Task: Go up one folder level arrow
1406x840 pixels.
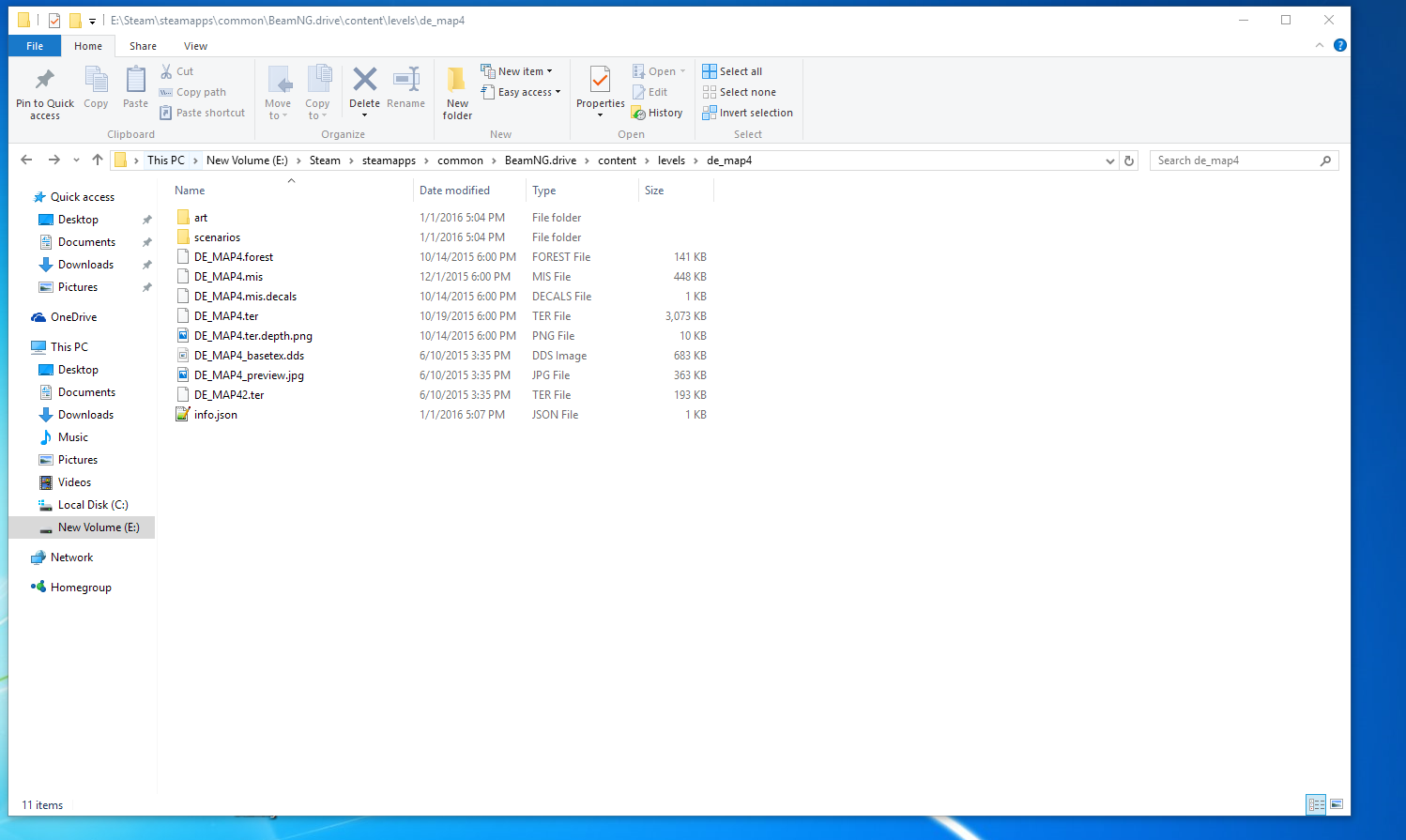Action: point(98,160)
